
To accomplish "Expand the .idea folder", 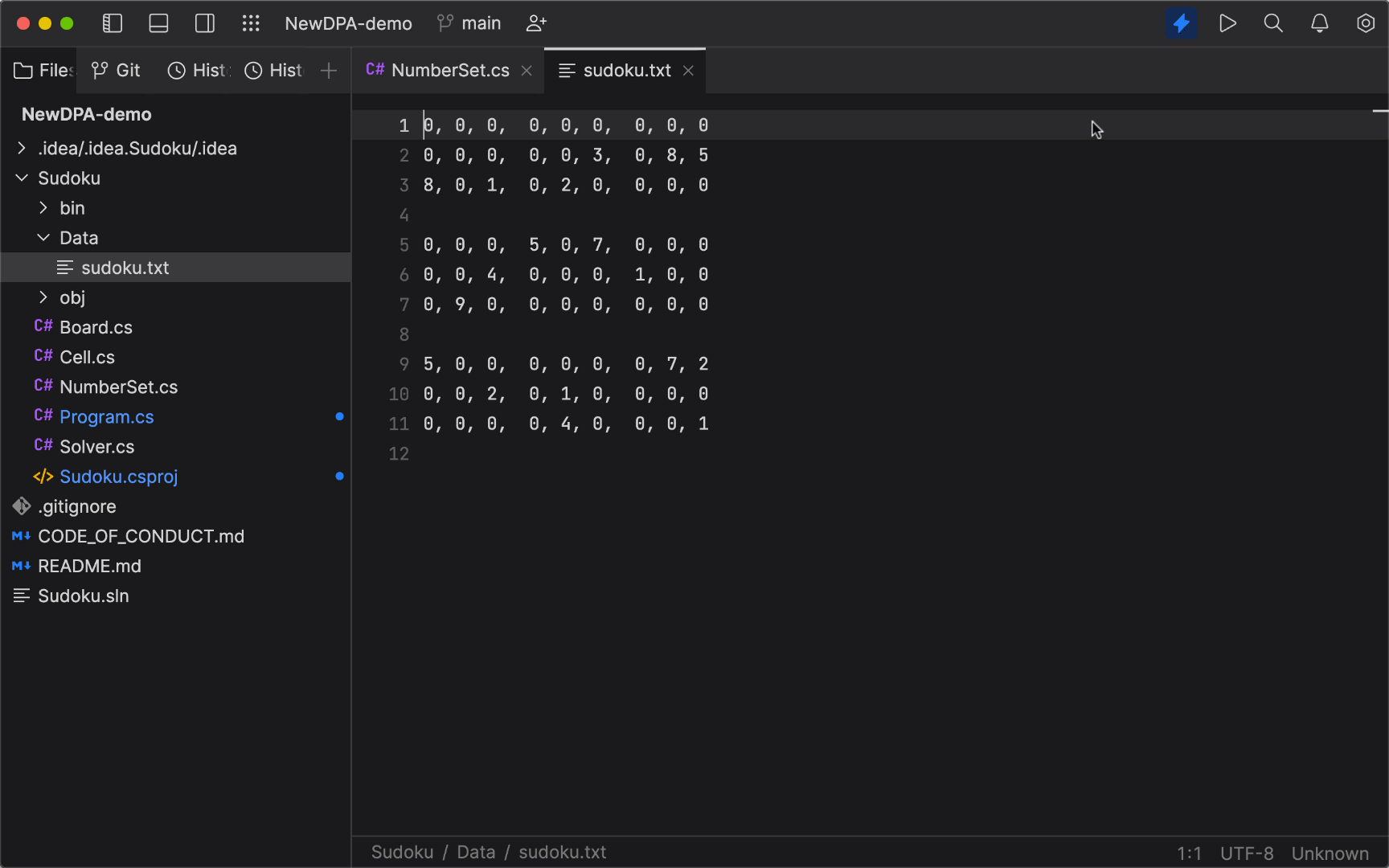I will click(x=20, y=148).
